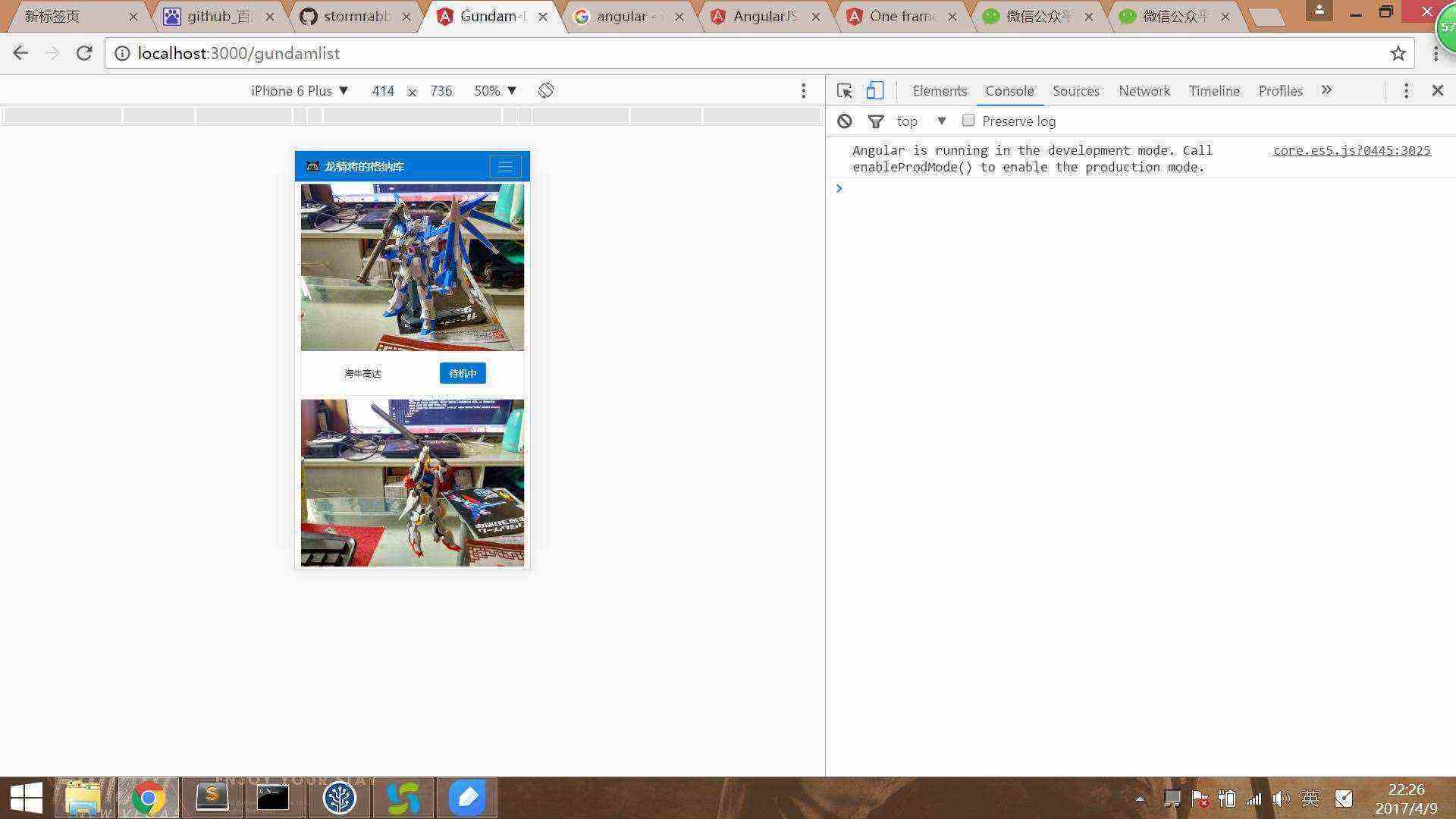This screenshot has height=819, width=1456.
Task: Click the 龙骑柒的格纳库 header link
Action: pos(366,166)
